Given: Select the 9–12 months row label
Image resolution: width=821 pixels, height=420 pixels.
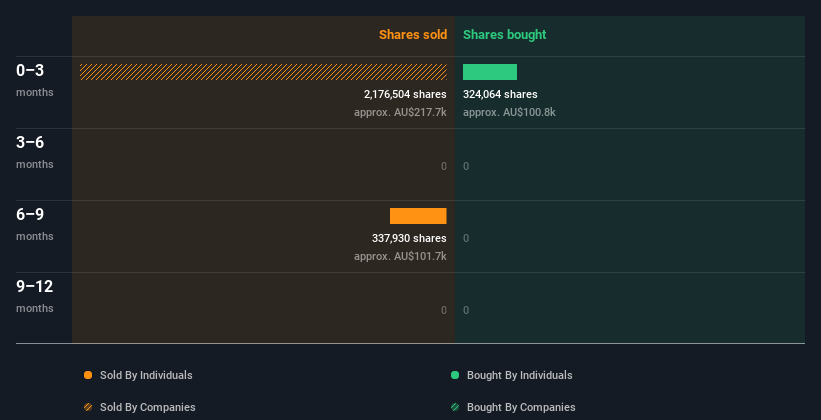Looking at the screenshot, I should point(35,295).
